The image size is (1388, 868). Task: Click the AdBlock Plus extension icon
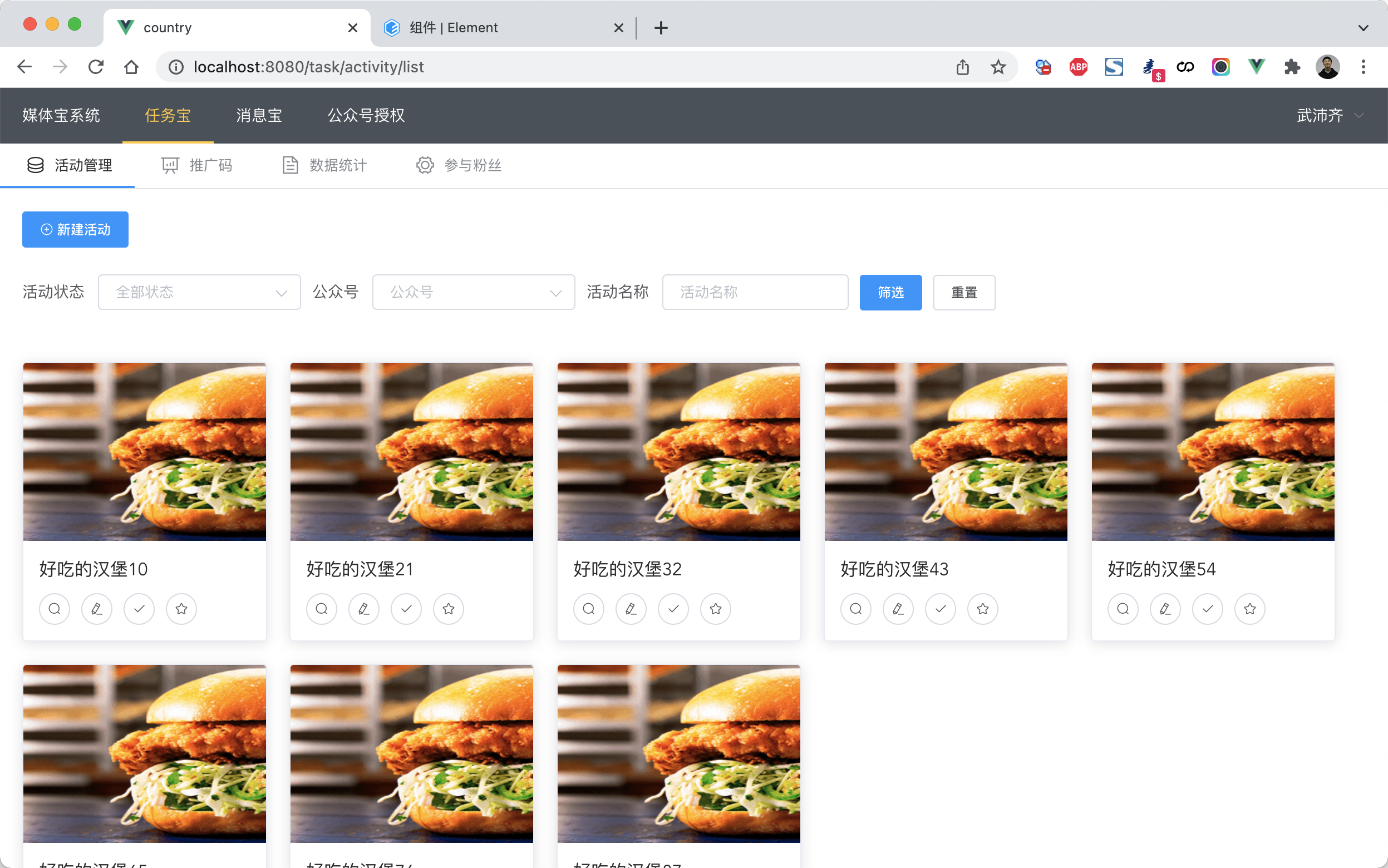point(1078,67)
